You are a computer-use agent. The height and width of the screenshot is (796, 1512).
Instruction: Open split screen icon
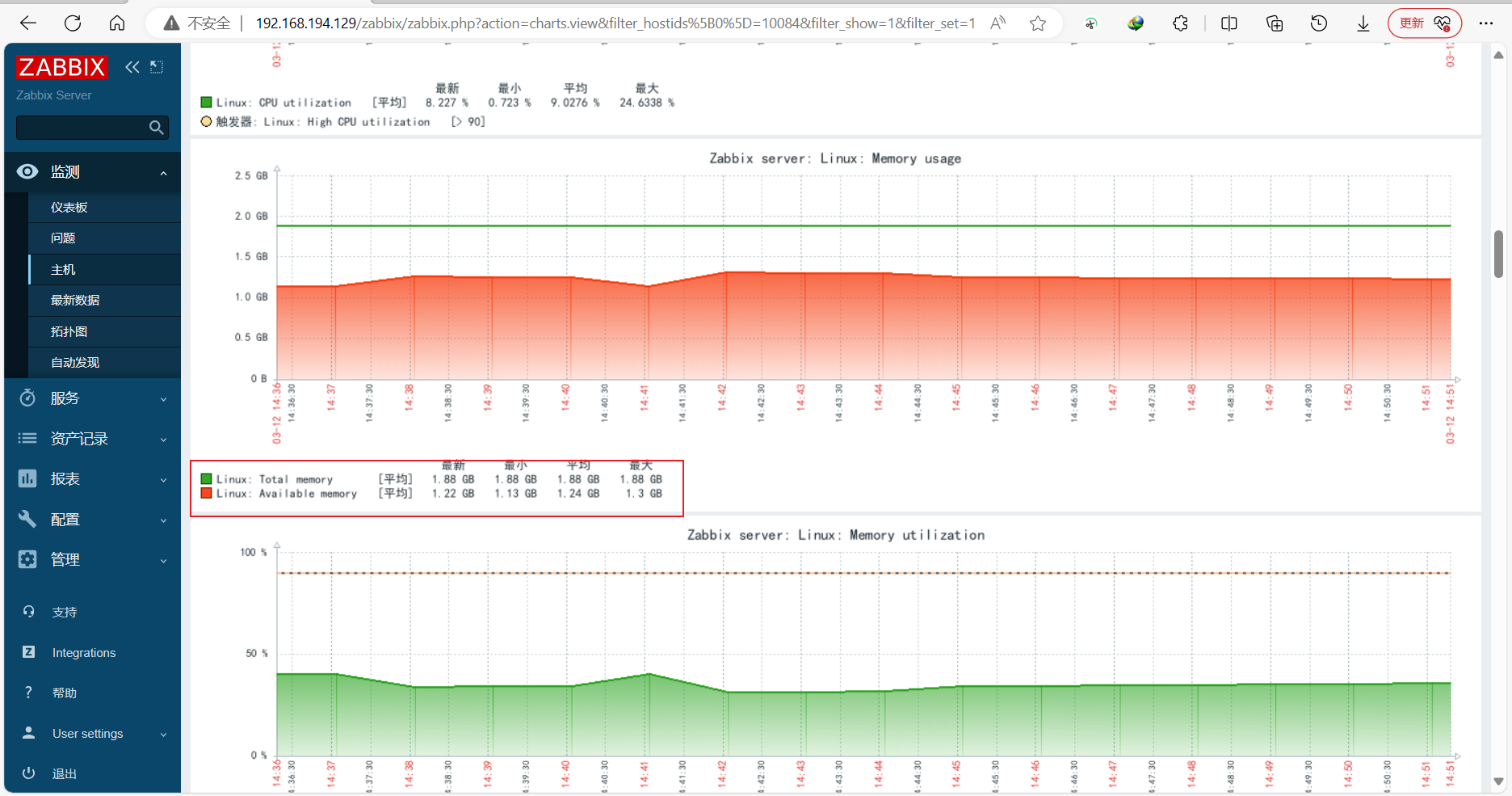(1229, 23)
